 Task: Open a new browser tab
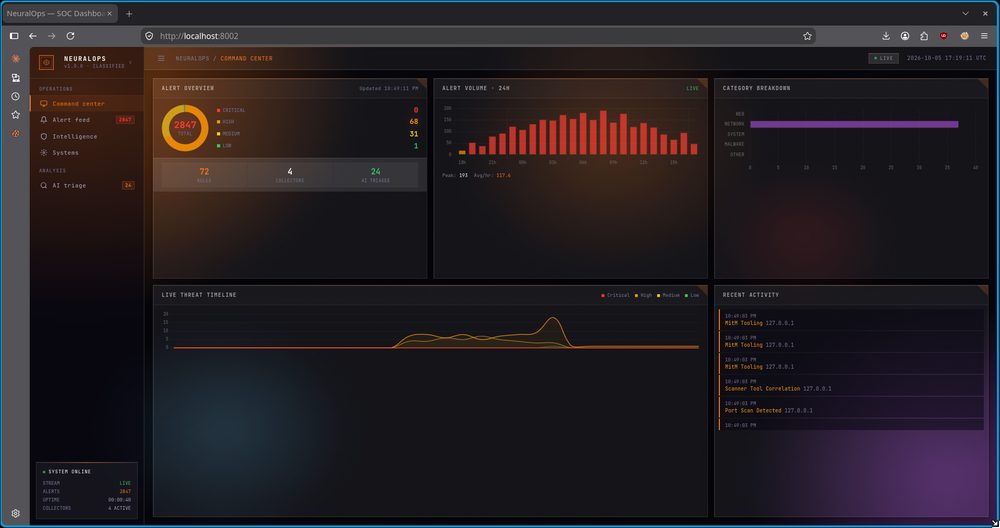pyautogui.click(x=129, y=13)
